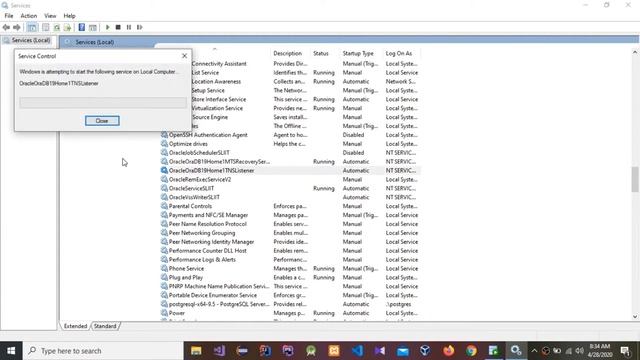The image size is (640, 360).
Task: Open Firefox from the taskbar
Action: 449,351
